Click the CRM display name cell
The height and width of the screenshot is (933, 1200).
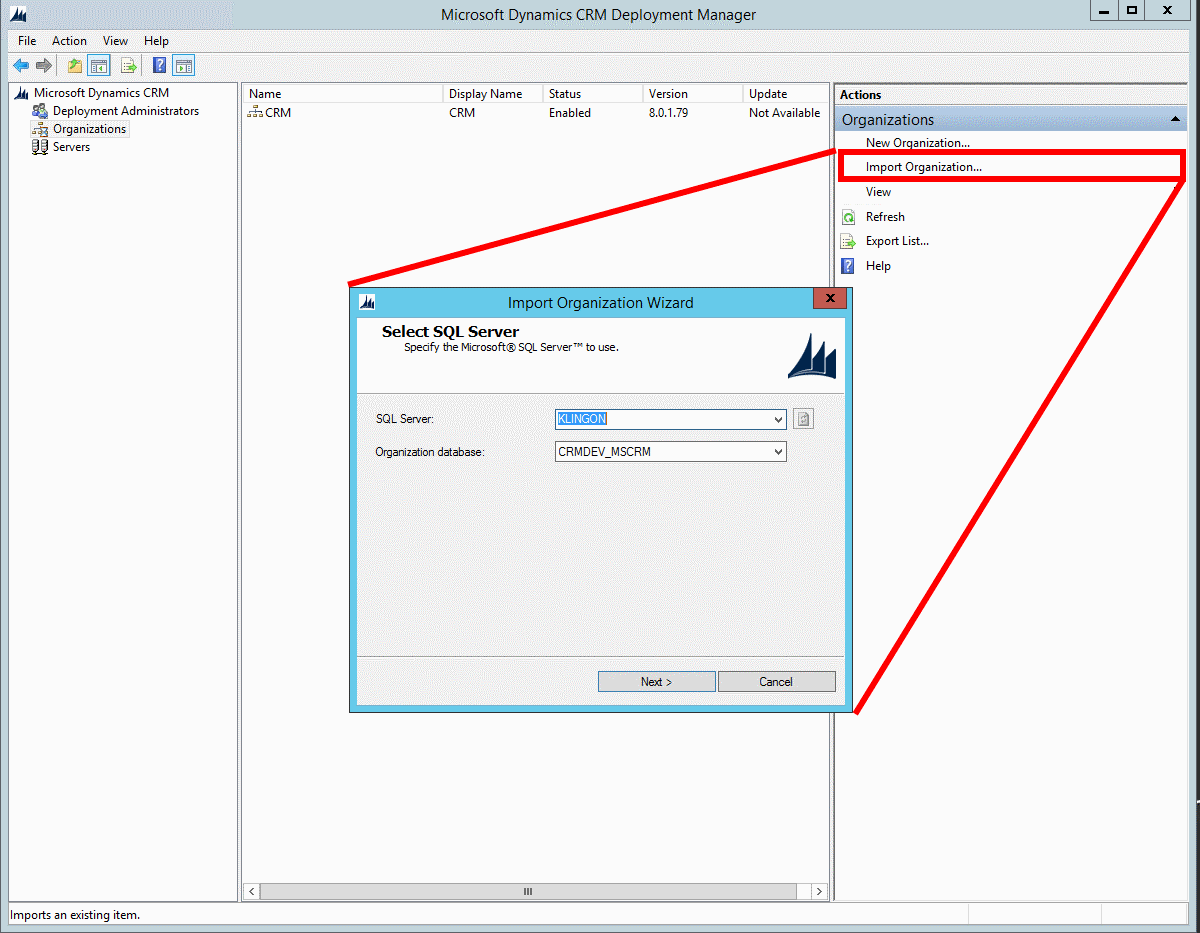[462, 113]
